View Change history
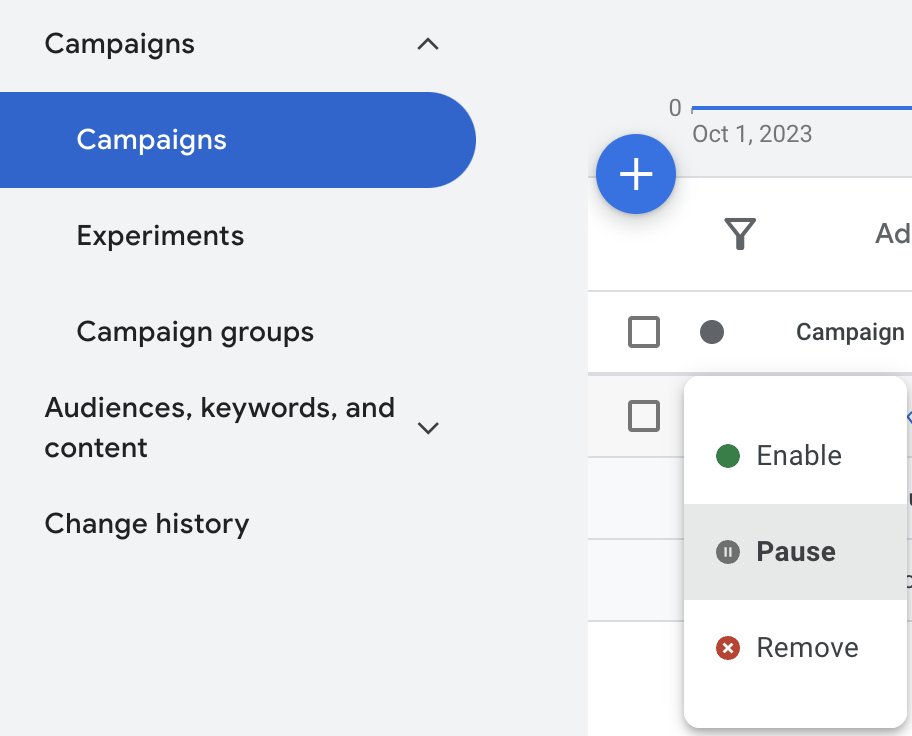The width and height of the screenshot is (912, 736). 146,523
